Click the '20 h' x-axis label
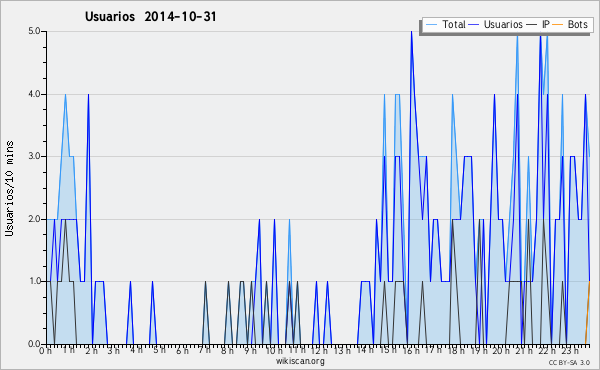The width and height of the screenshot is (600, 370). [x=501, y=350]
